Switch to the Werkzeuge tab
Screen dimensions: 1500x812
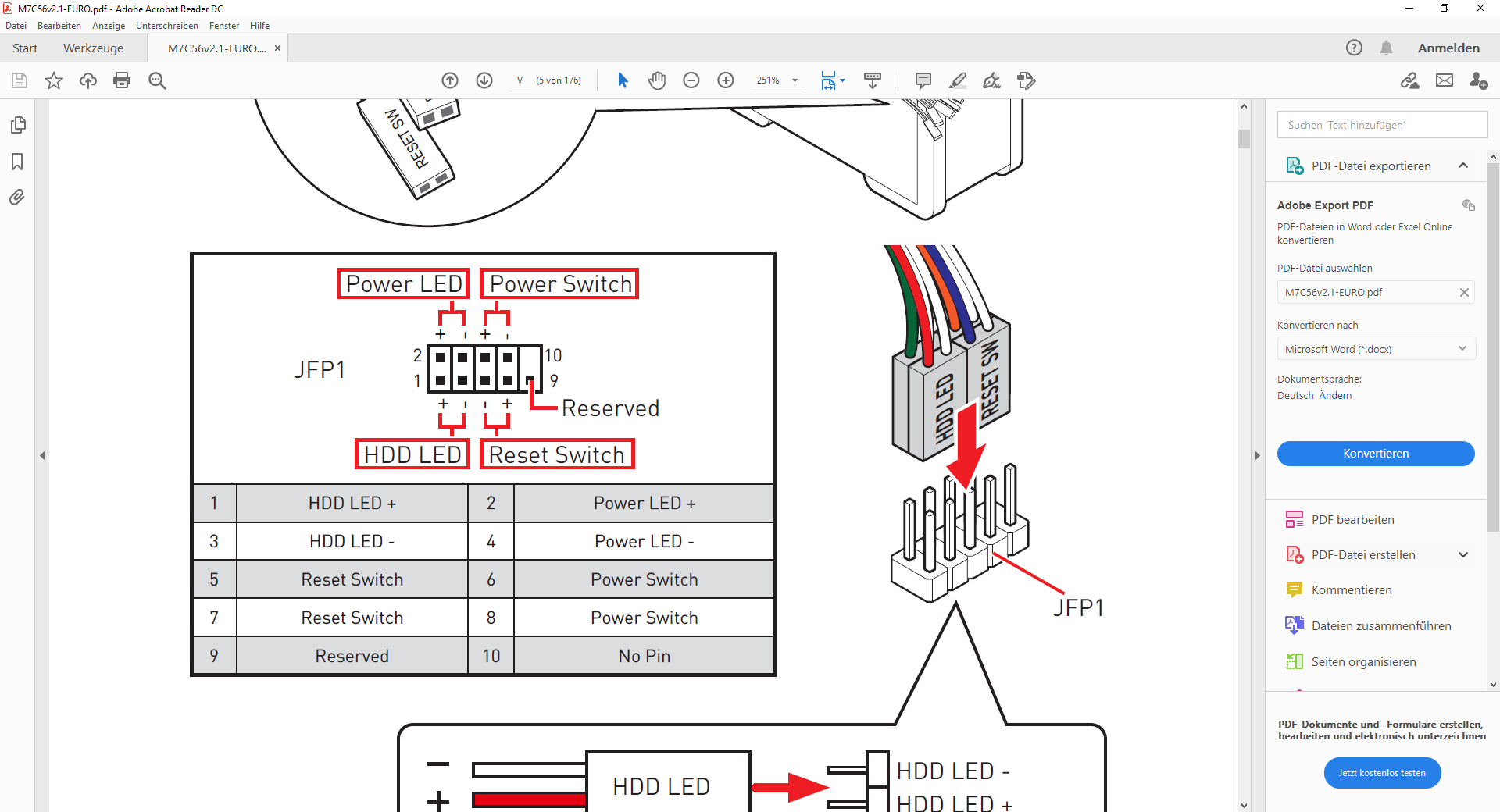93,48
